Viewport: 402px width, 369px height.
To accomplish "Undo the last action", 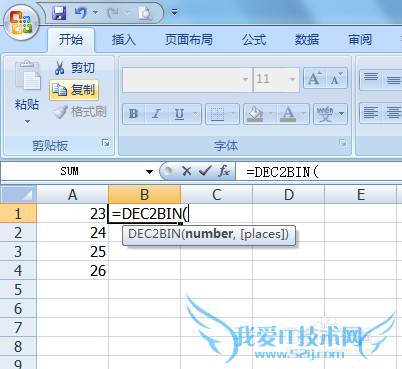I will click(x=81, y=13).
